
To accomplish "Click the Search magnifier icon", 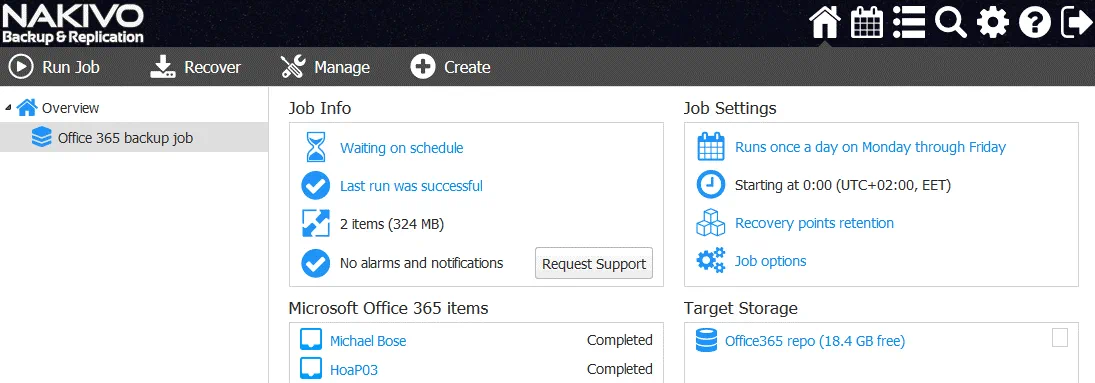I will coord(950,22).
